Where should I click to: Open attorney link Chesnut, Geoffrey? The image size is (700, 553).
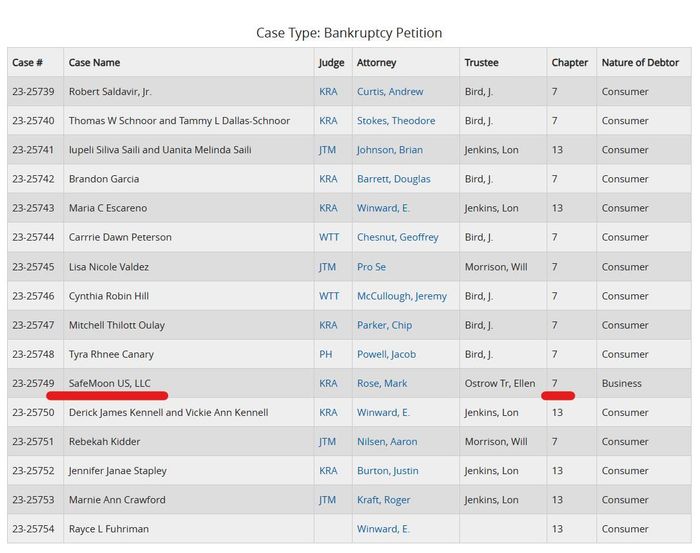pos(397,237)
